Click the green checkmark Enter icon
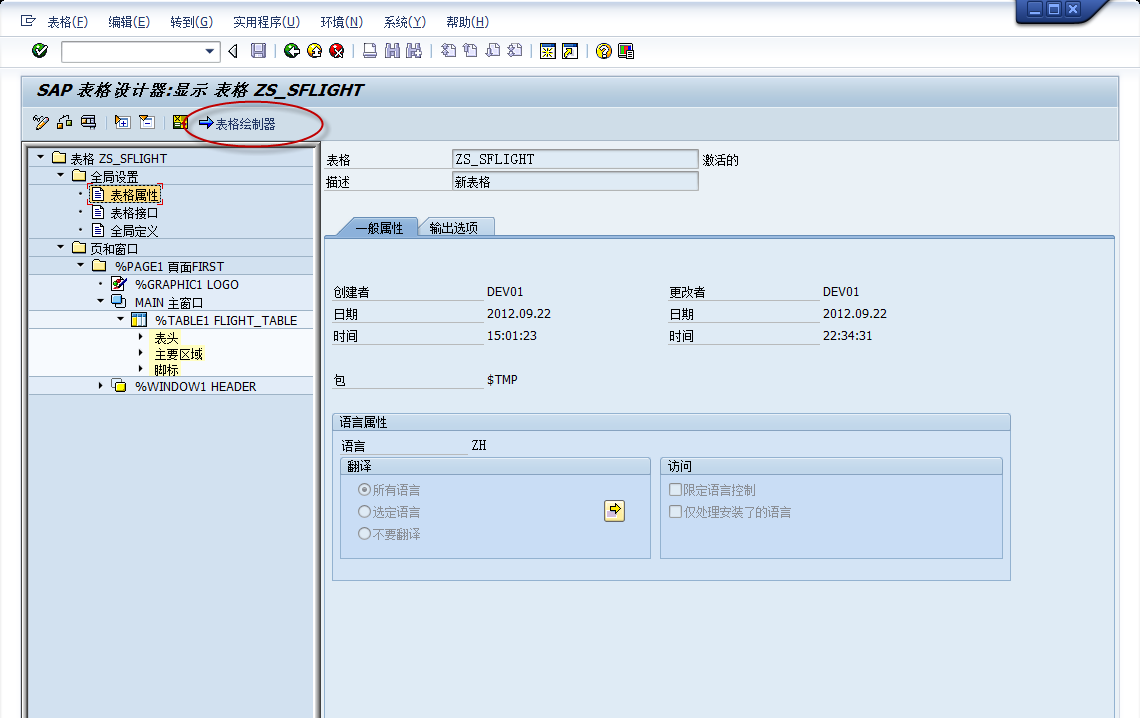1140x718 pixels. 40,51
